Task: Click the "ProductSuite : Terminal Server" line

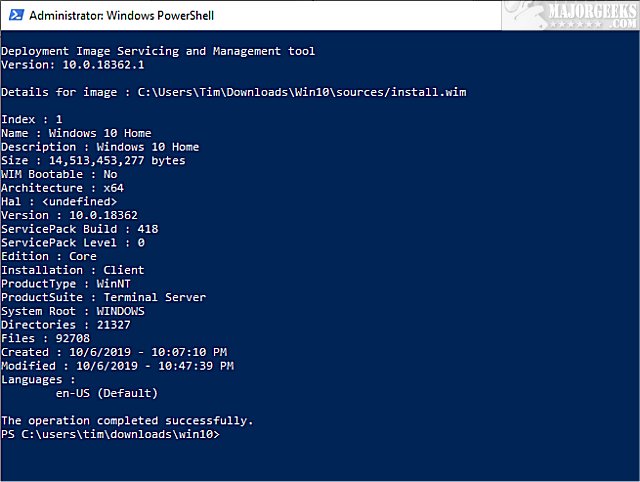Action: (x=103, y=297)
